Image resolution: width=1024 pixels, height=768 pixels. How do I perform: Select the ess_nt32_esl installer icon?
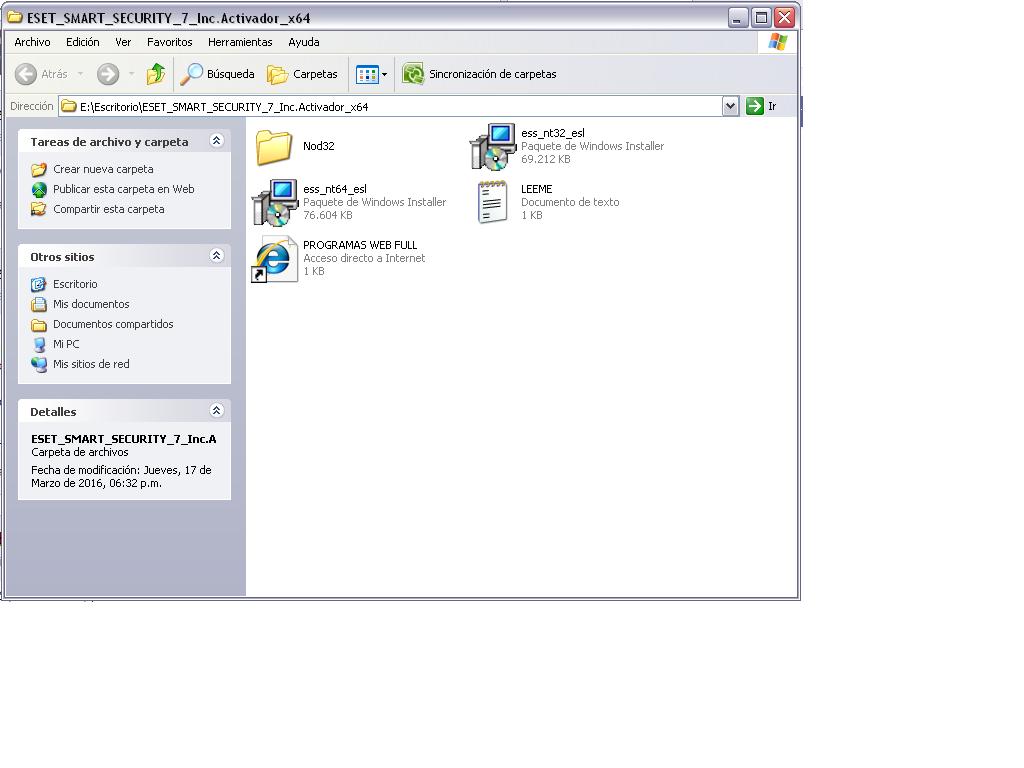pos(493,147)
